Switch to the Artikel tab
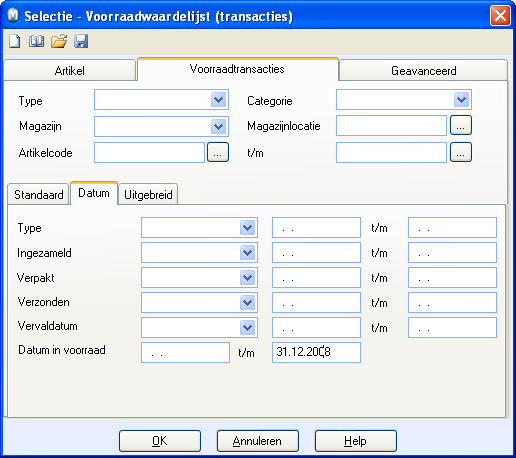The height and width of the screenshot is (458, 516). pyautogui.click(x=70, y=70)
